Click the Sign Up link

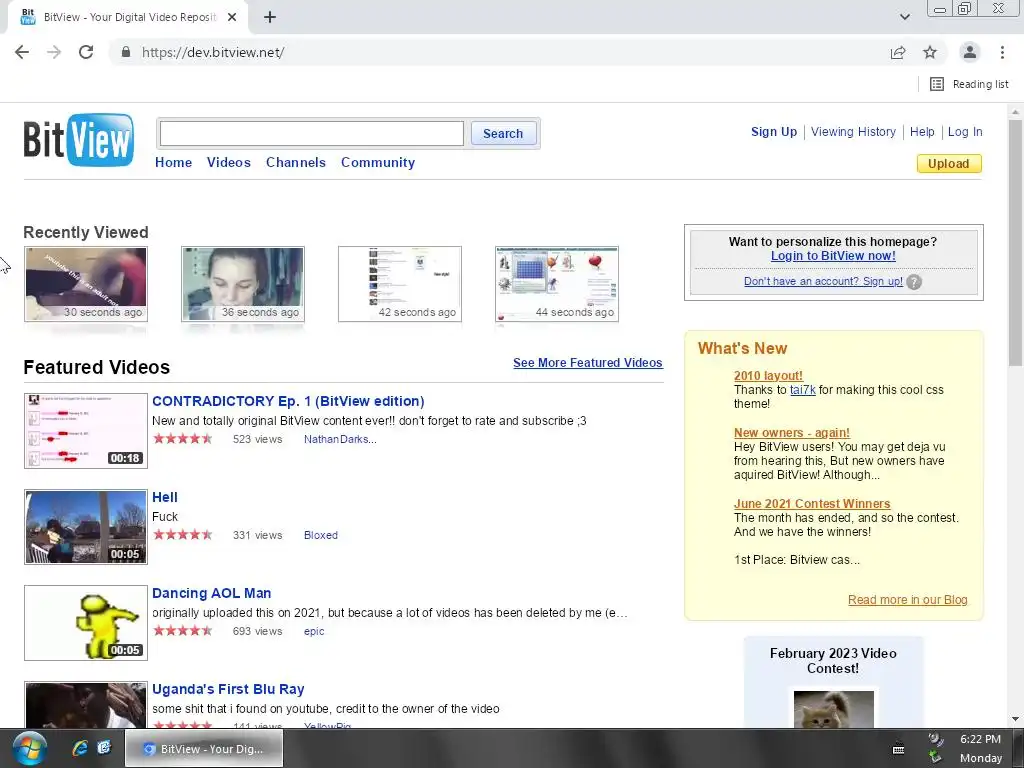point(774,131)
